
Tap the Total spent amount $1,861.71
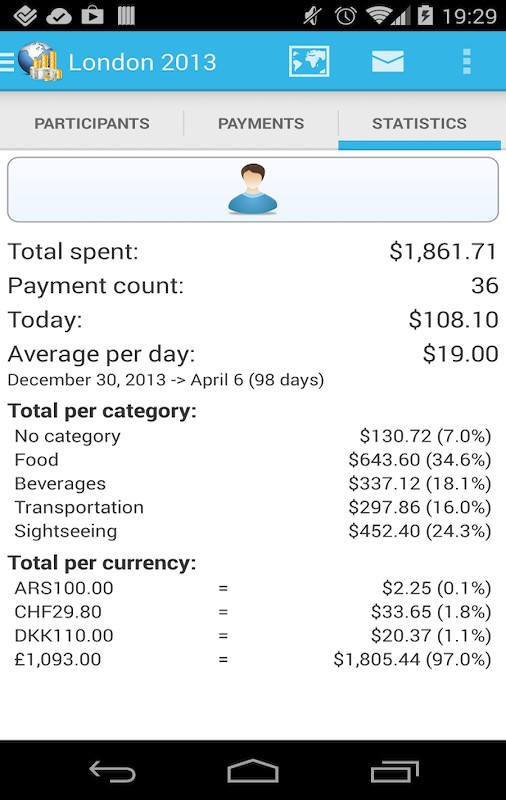(x=443, y=252)
